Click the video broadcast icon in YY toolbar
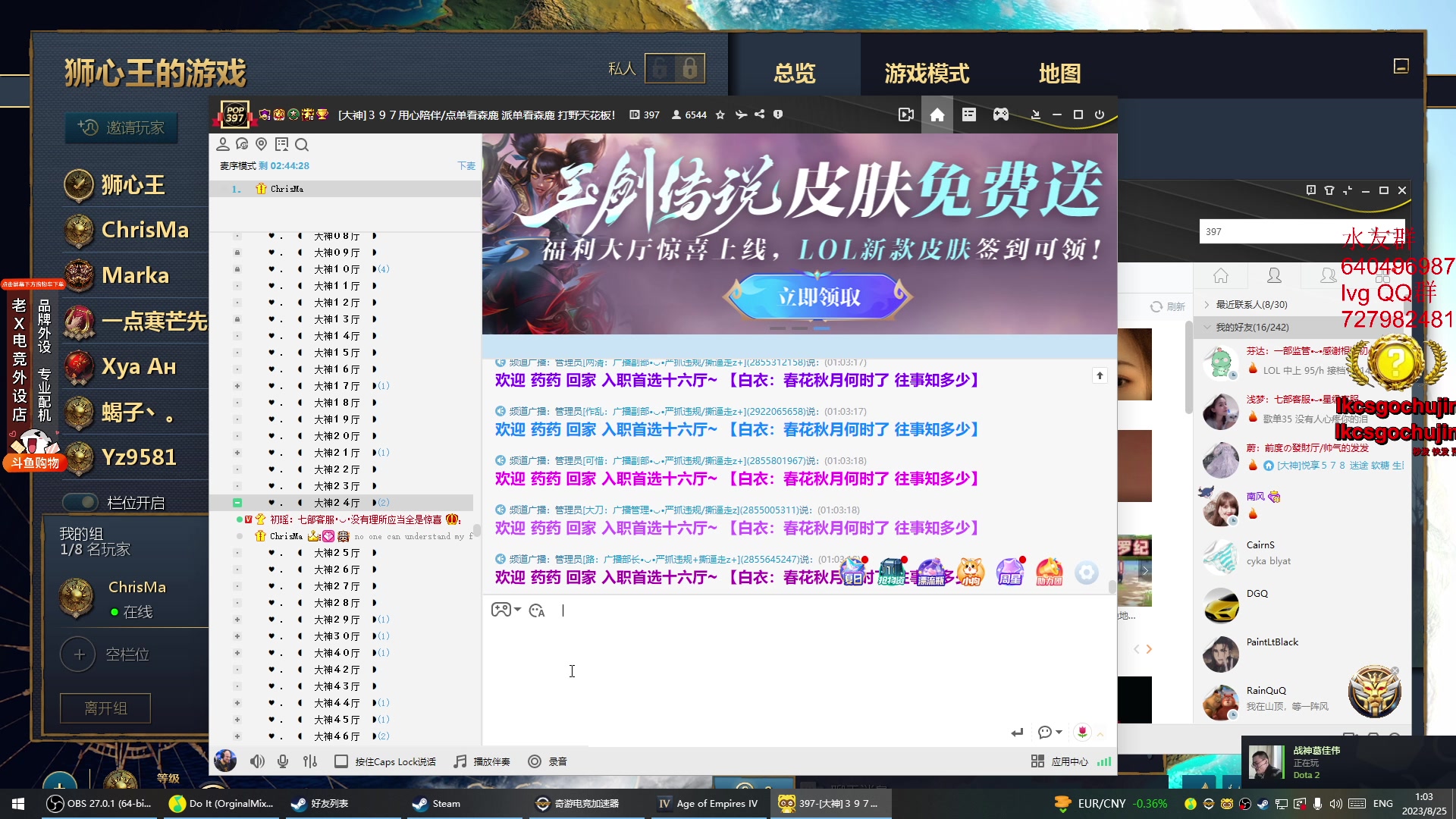1456x819 pixels. (905, 115)
